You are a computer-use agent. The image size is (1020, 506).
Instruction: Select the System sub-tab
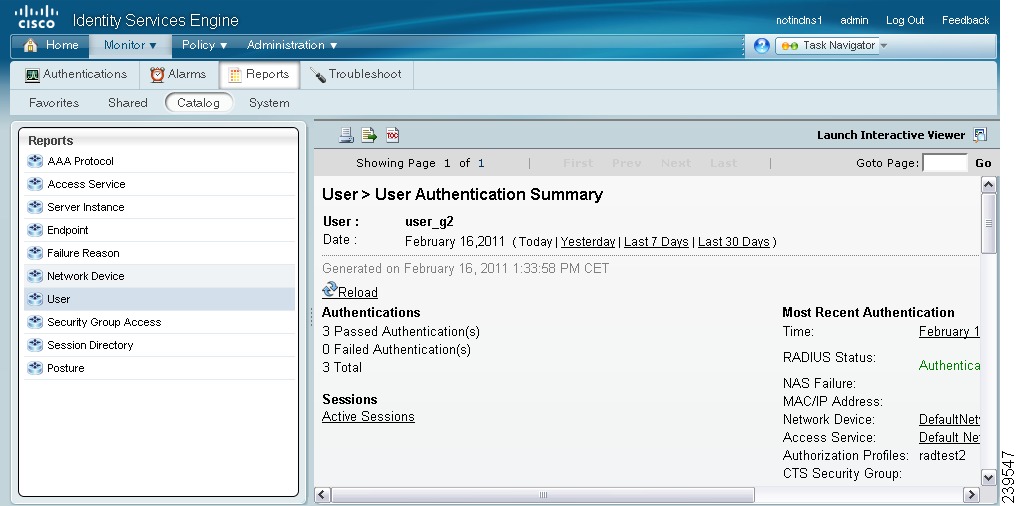269,103
